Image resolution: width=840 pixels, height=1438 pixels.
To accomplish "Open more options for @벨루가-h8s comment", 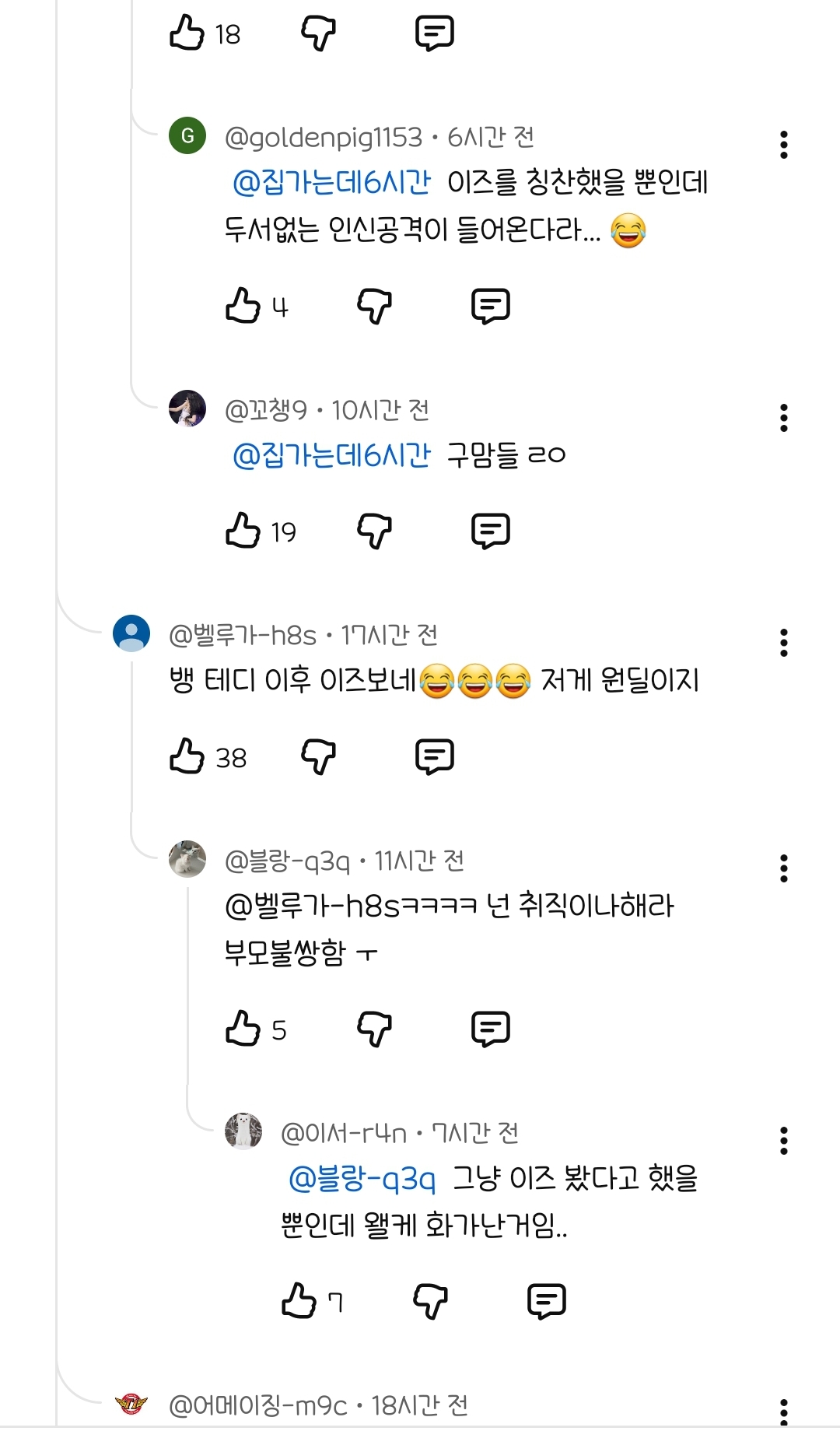I will (783, 643).
